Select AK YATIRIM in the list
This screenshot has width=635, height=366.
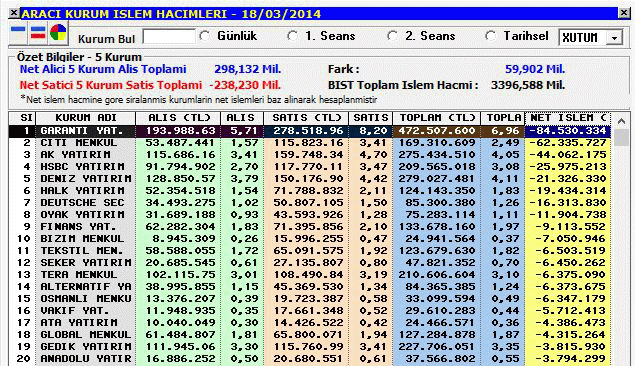tap(75, 155)
